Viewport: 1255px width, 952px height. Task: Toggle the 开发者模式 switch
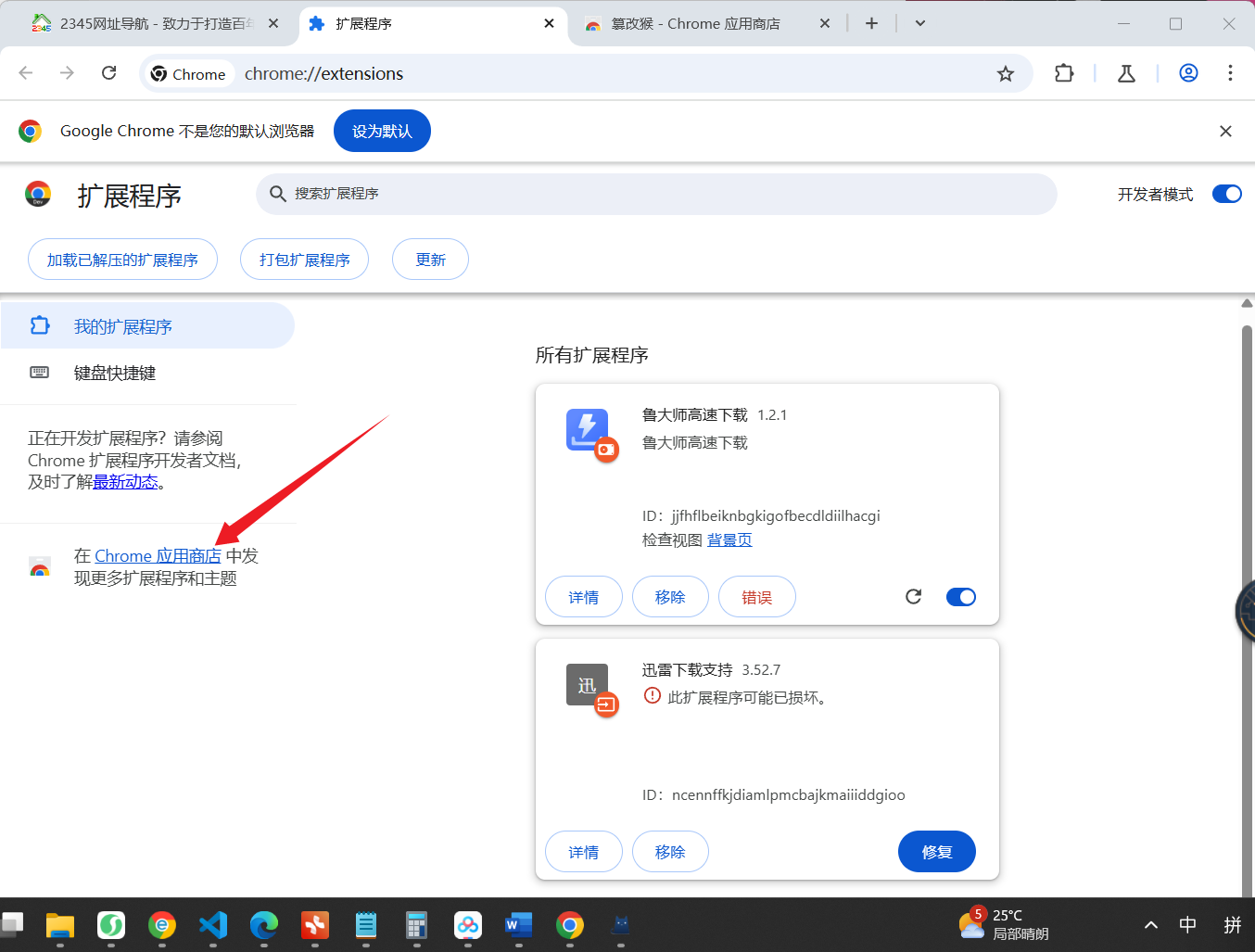coord(1227,194)
